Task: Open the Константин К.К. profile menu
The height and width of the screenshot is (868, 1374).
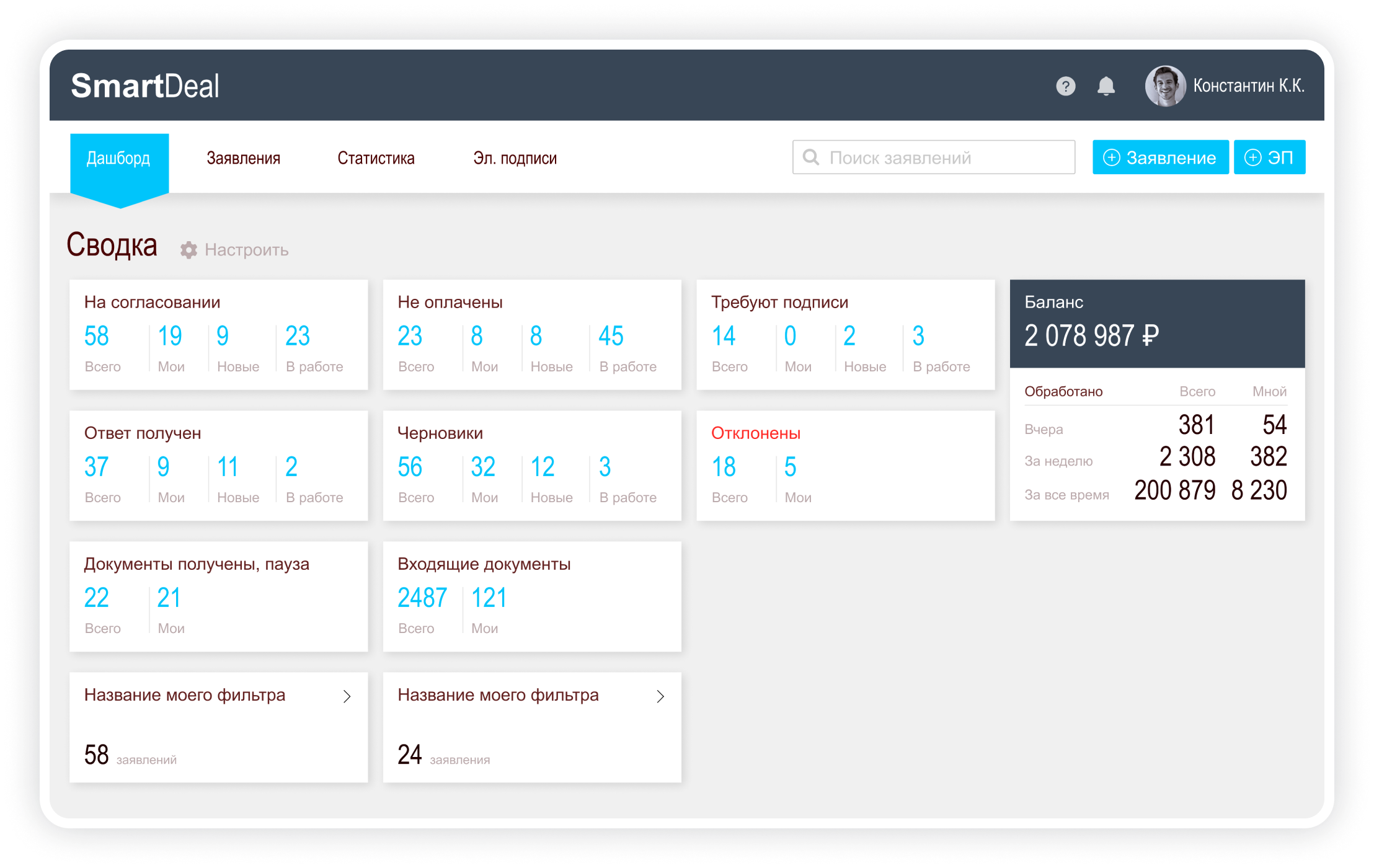Action: click(1248, 86)
